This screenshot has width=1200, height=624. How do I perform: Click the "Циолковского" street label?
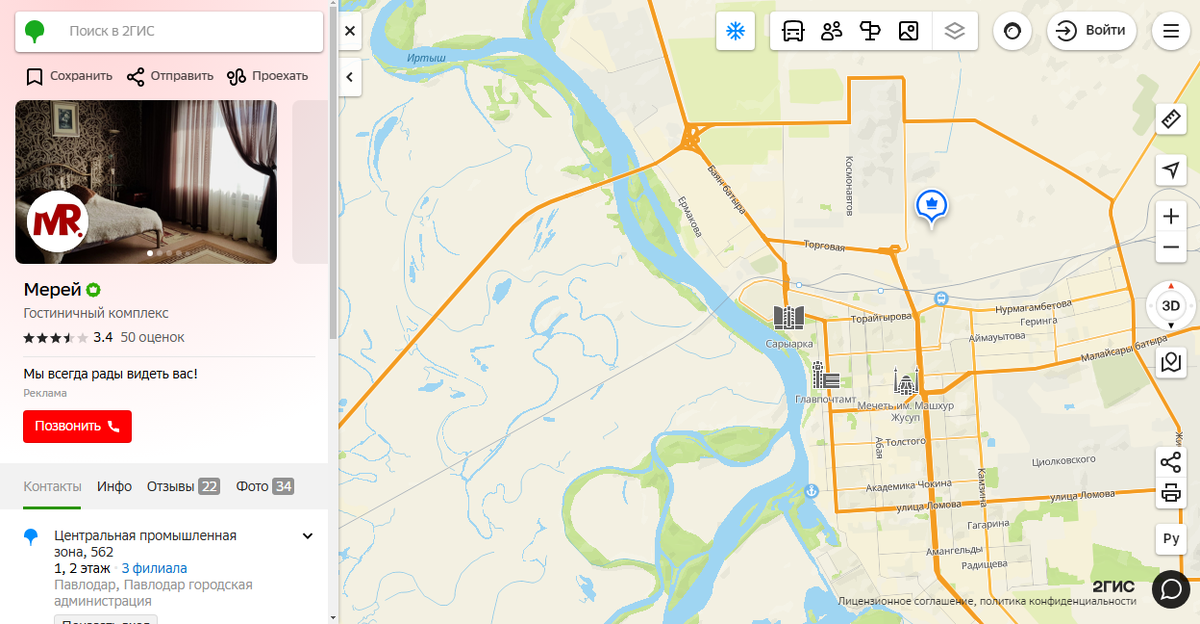[x=1066, y=461]
